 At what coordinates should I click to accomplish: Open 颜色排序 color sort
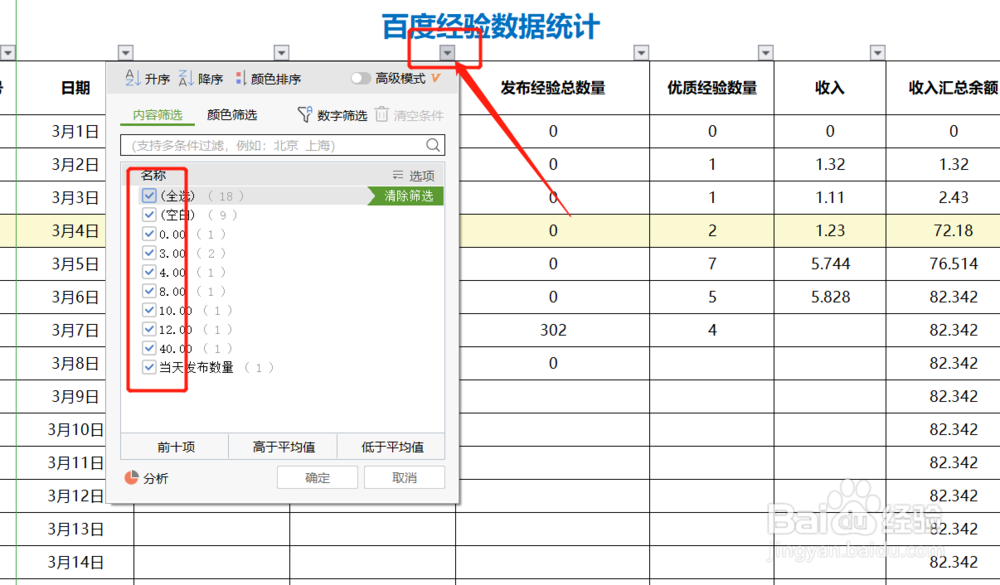[268, 78]
